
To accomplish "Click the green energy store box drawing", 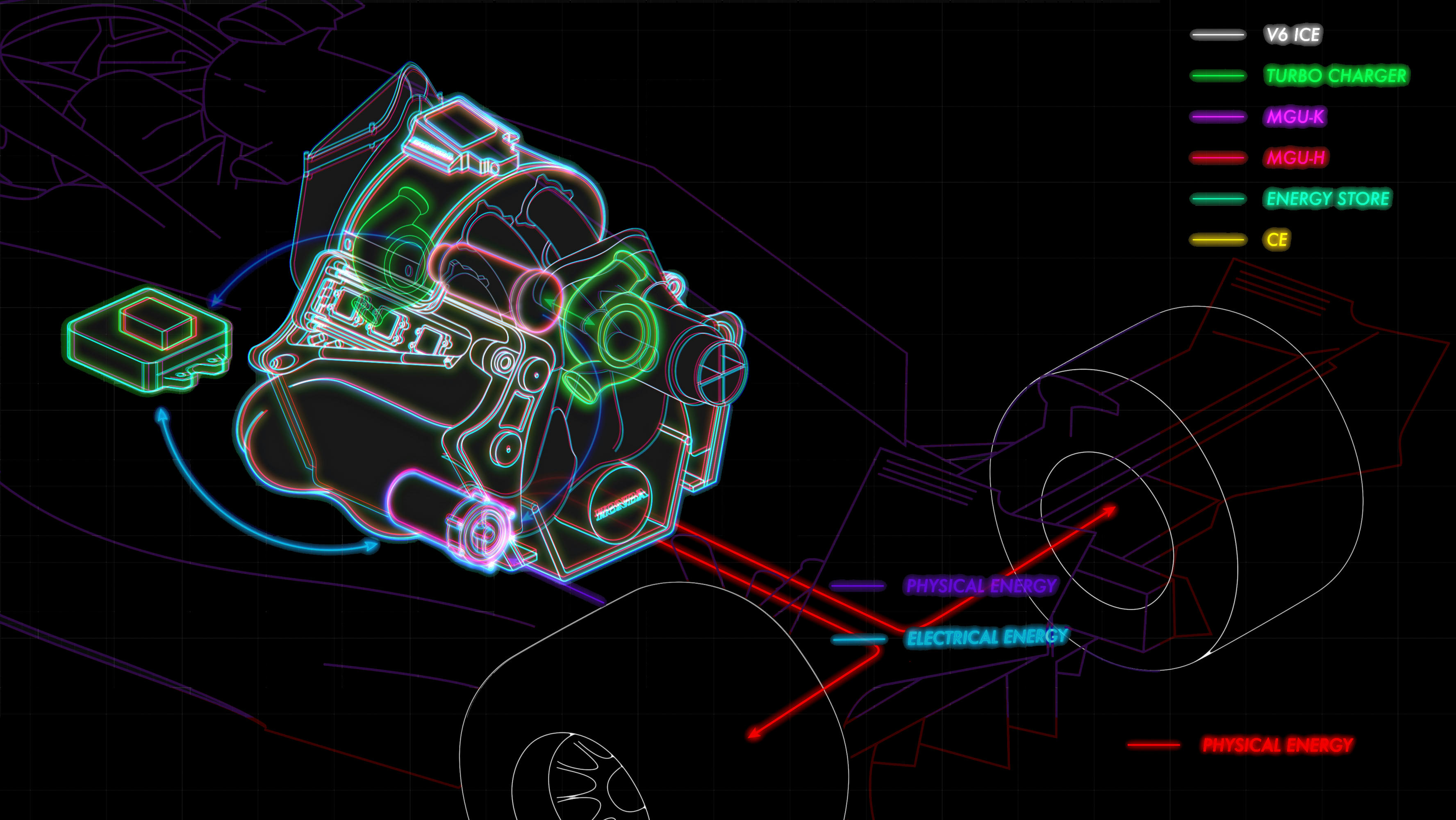I will pos(148,339).
